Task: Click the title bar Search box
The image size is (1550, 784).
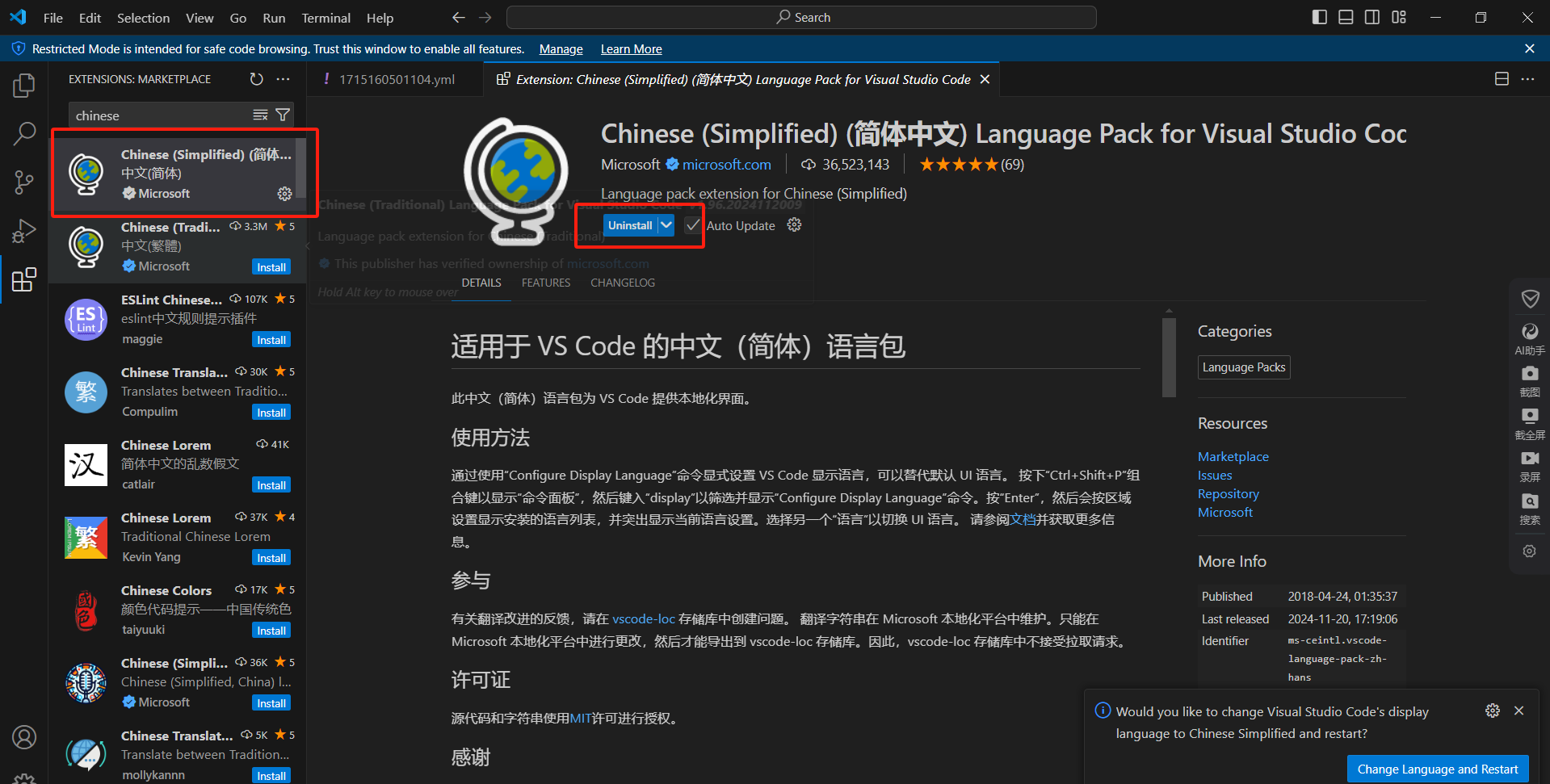Action: point(801,18)
